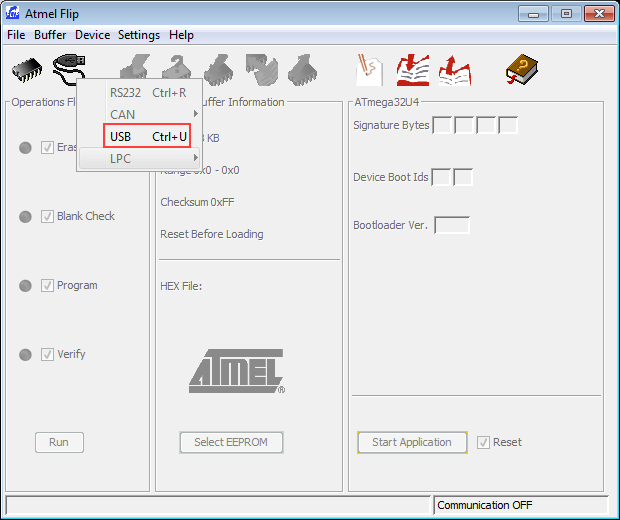Click the HEX File: label
620x520 pixels.
click(181, 286)
